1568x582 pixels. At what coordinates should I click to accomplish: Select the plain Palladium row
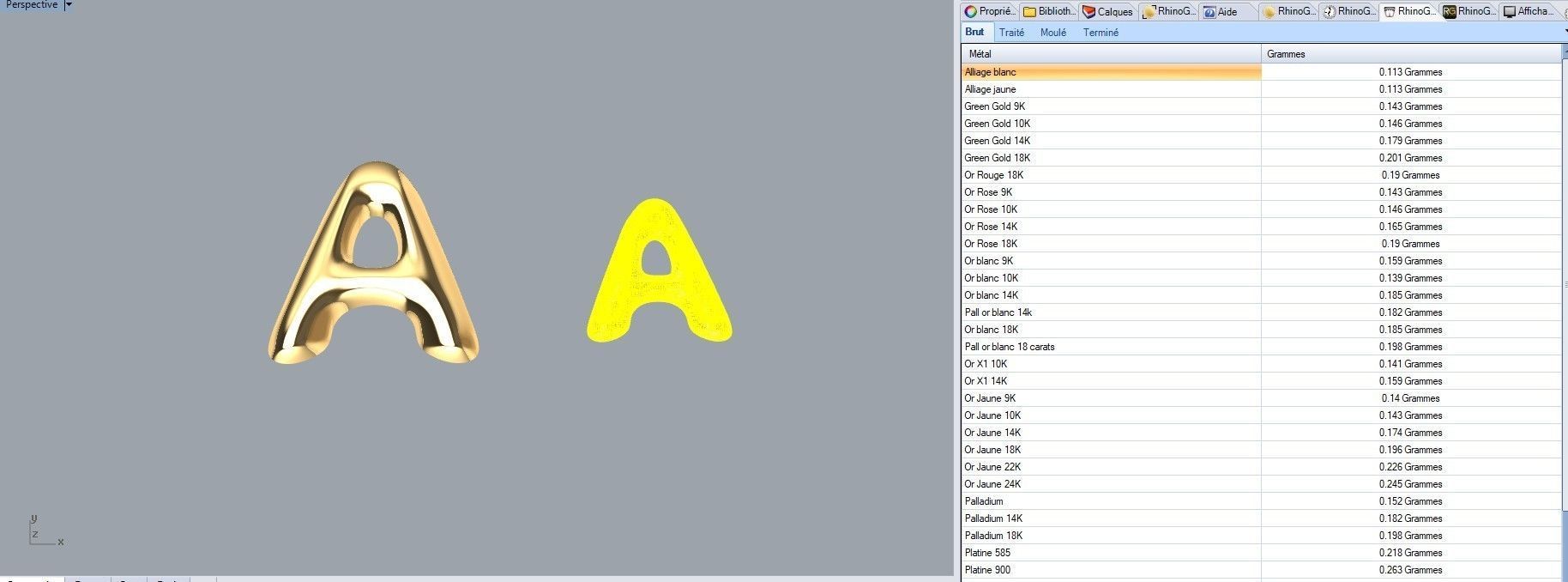[x=1261, y=501]
